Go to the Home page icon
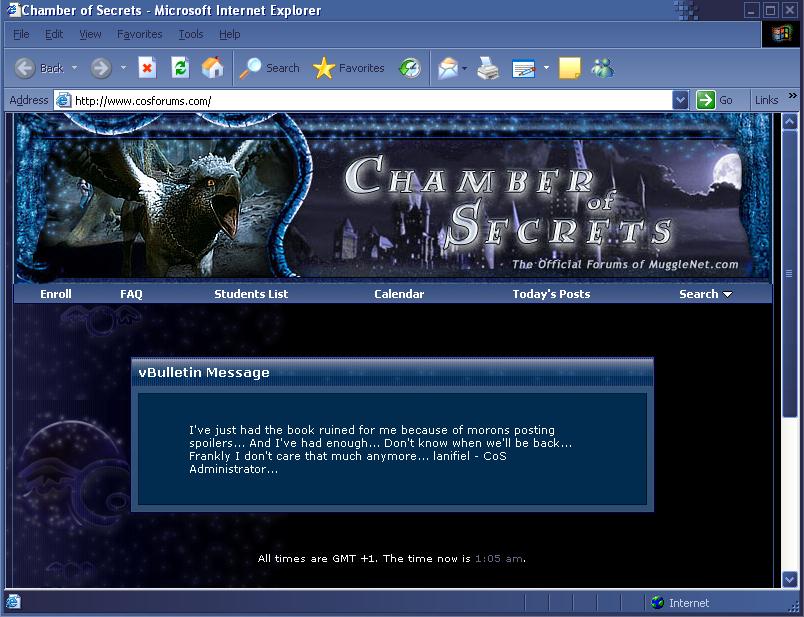The width and height of the screenshot is (804, 617). click(212, 68)
